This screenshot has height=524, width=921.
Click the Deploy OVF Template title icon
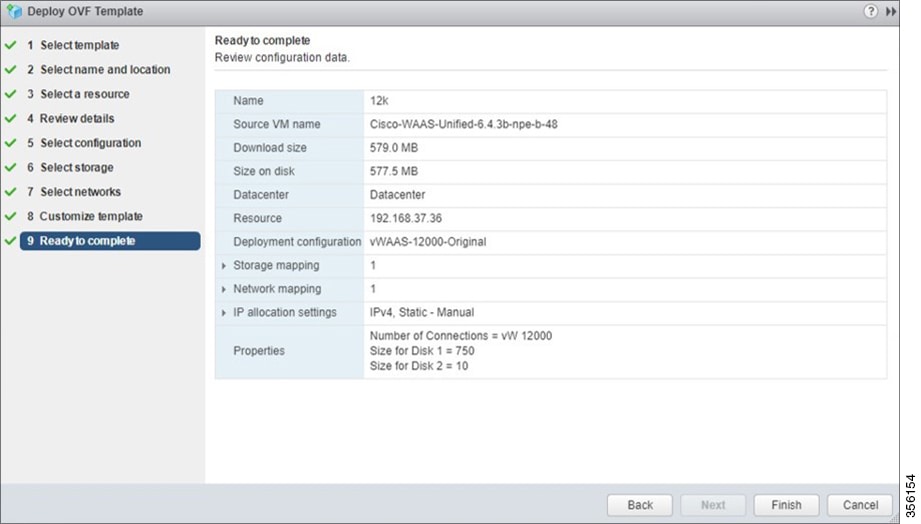(x=14, y=11)
